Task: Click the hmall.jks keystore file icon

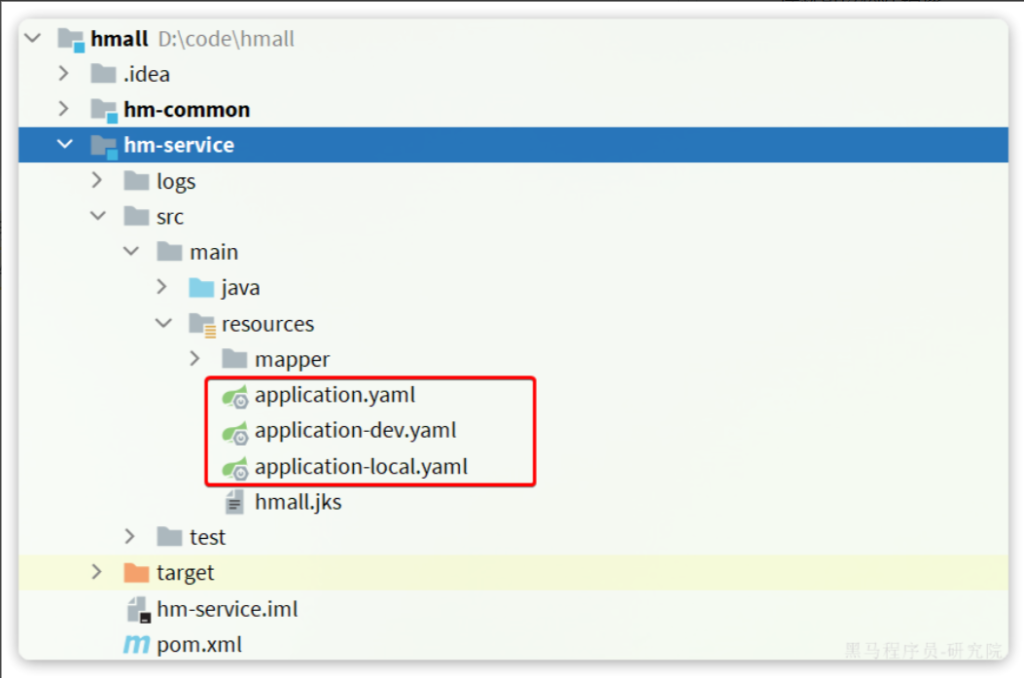Action: click(x=235, y=502)
